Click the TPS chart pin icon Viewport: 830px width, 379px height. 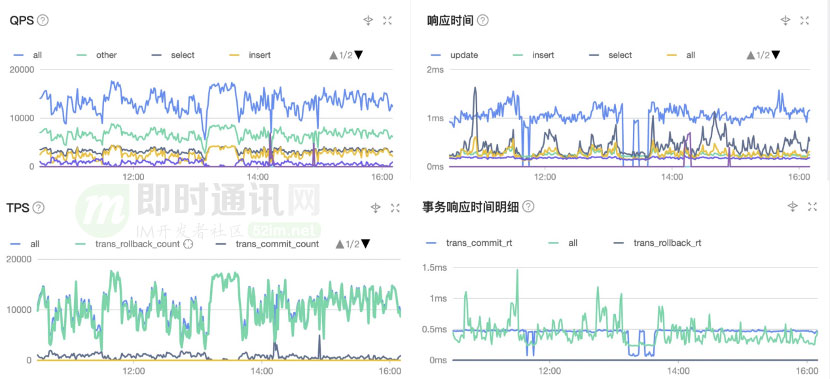(375, 207)
